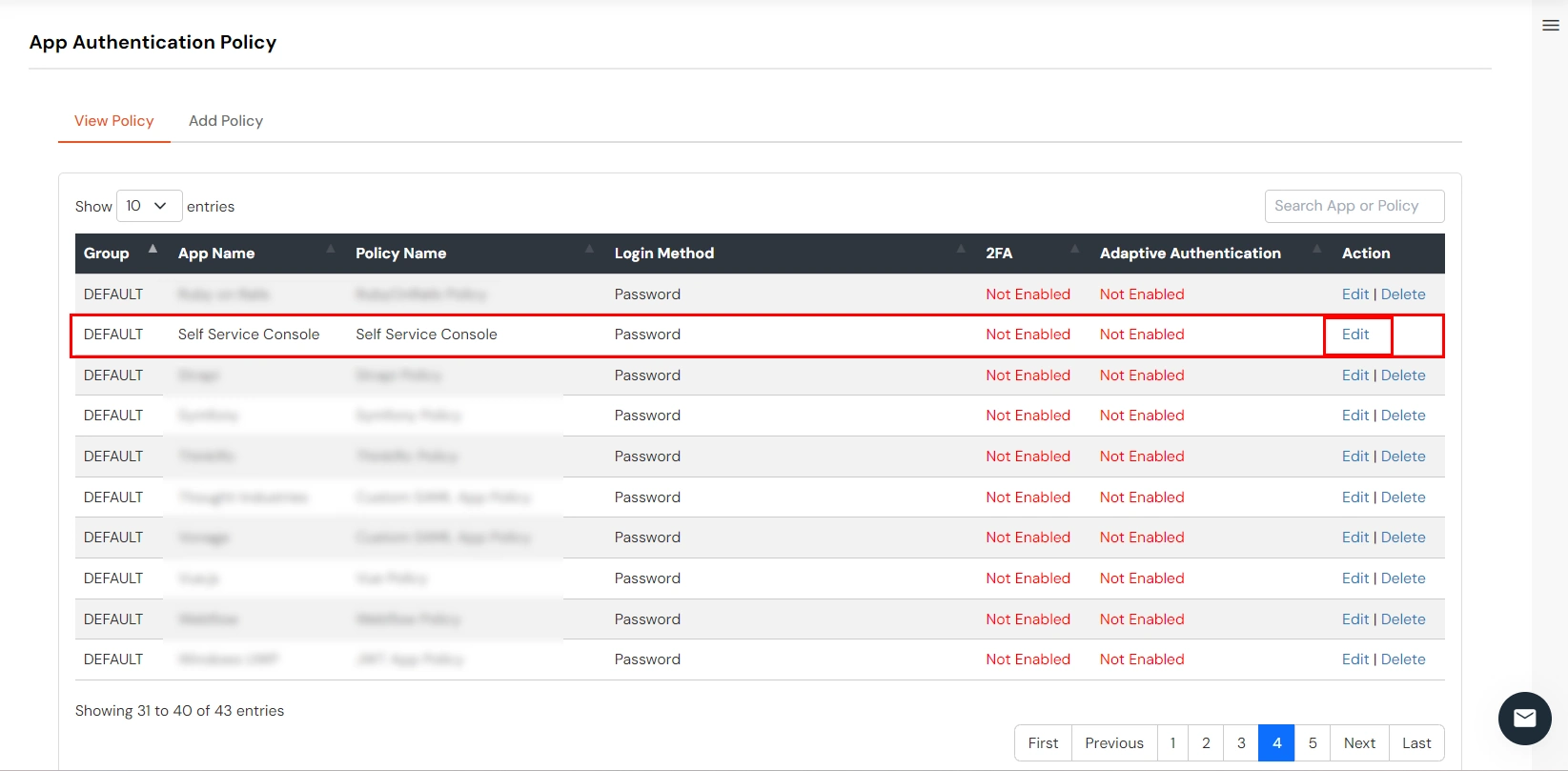This screenshot has height=771, width=1568.
Task: Edit the Self Service Console policy
Action: pos(1355,335)
